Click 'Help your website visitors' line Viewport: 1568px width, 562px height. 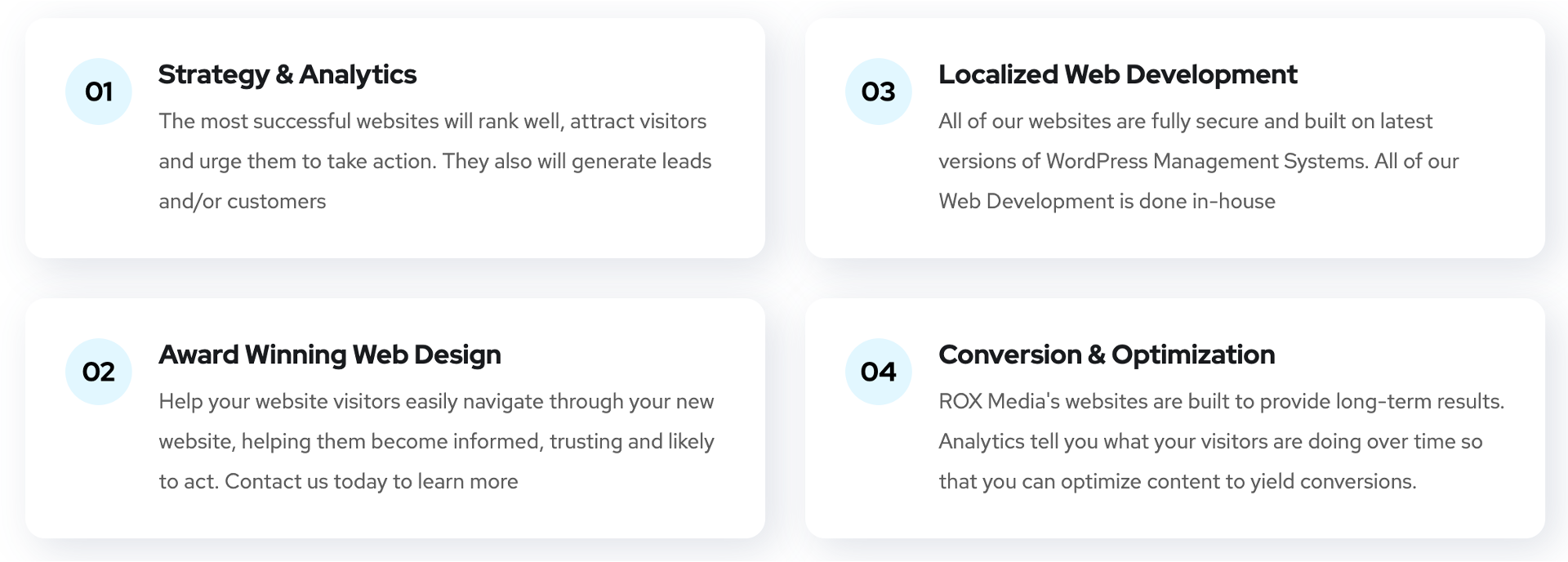click(x=436, y=401)
